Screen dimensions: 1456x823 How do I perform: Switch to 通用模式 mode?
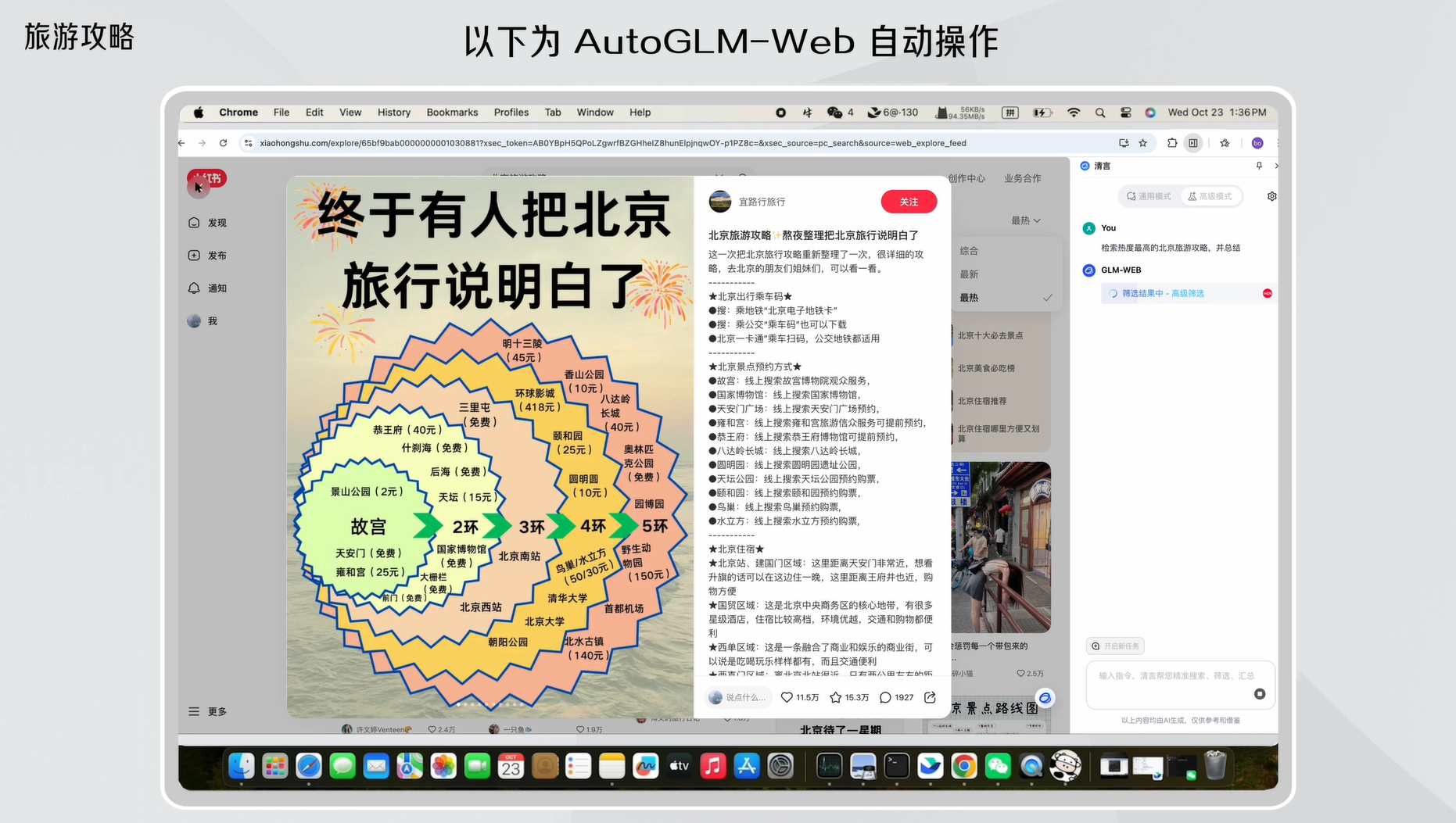point(1148,196)
